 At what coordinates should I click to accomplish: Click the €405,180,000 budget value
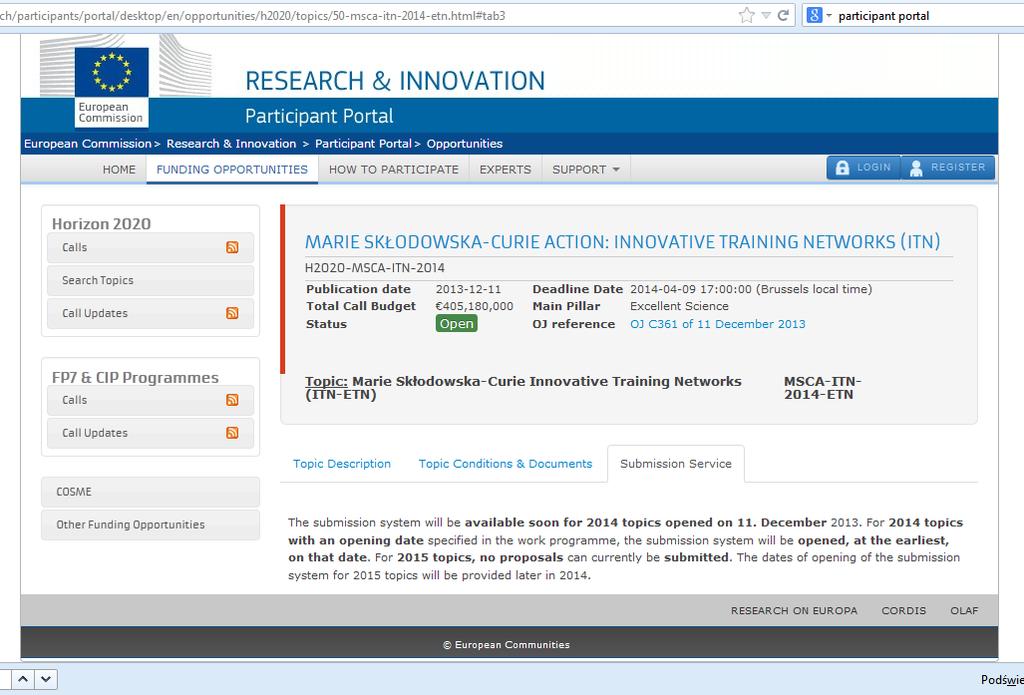coord(474,306)
